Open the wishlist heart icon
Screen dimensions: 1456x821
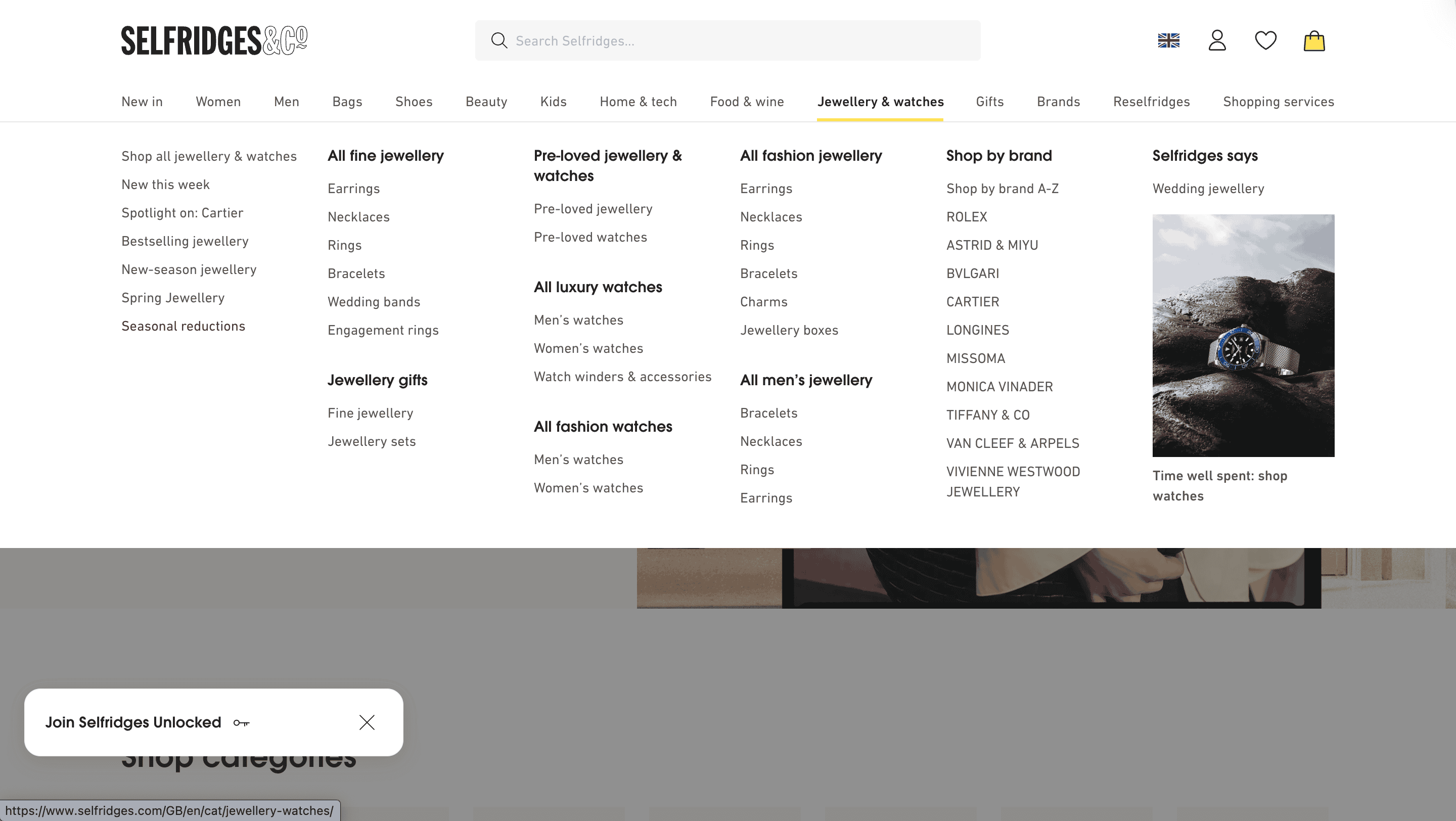click(x=1265, y=40)
